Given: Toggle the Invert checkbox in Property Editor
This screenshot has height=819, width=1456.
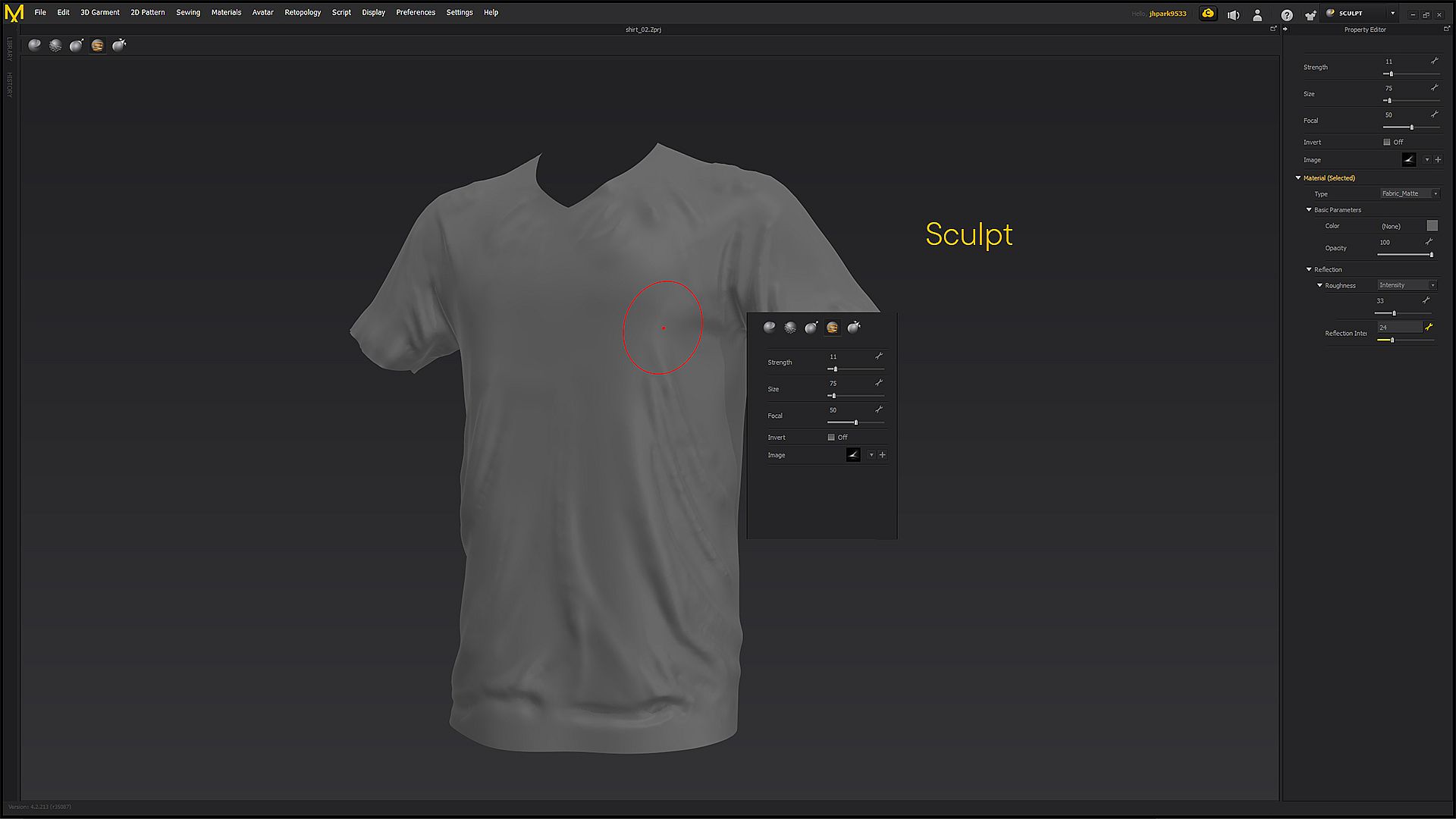Looking at the screenshot, I should tap(1387, 142).
